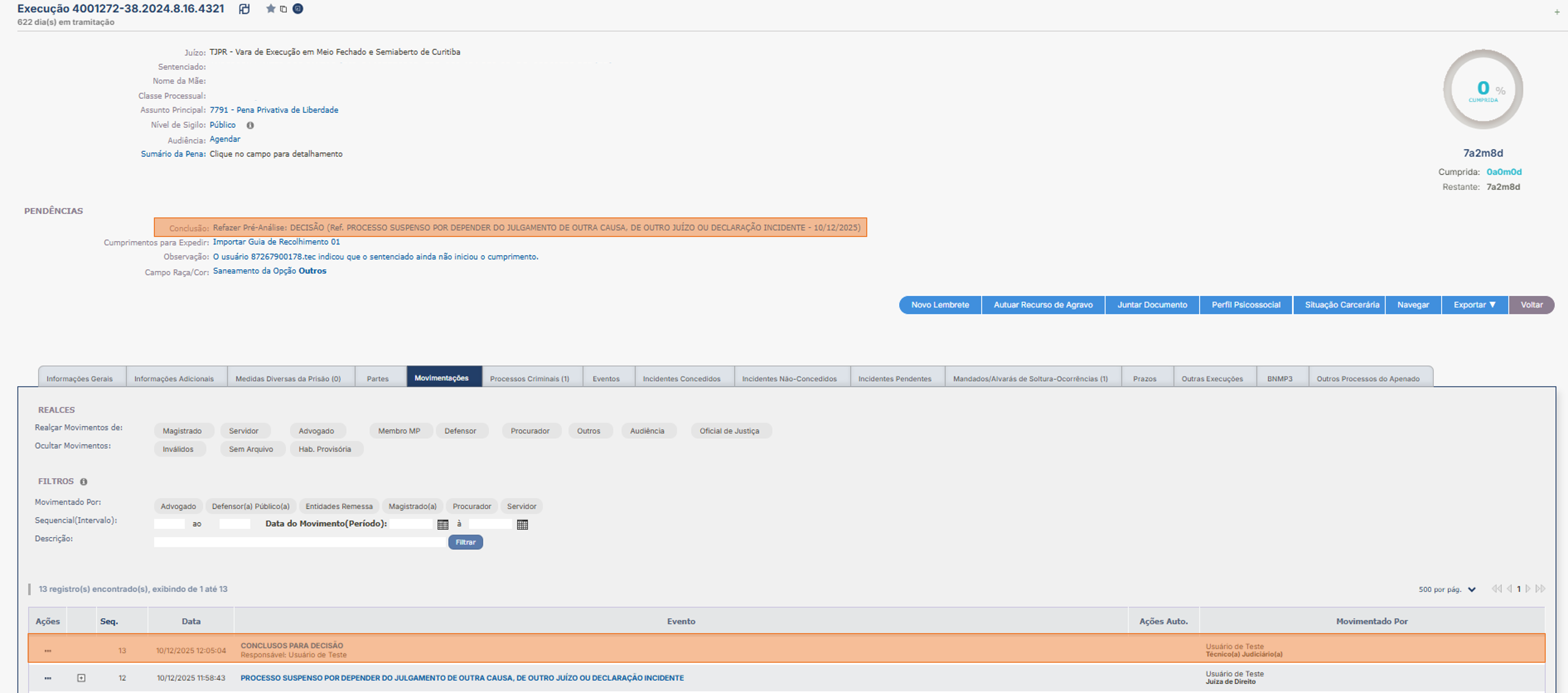Click the info icon beside Nível de Sigilo
This screenshot has width=1568, height=693.
250,125
